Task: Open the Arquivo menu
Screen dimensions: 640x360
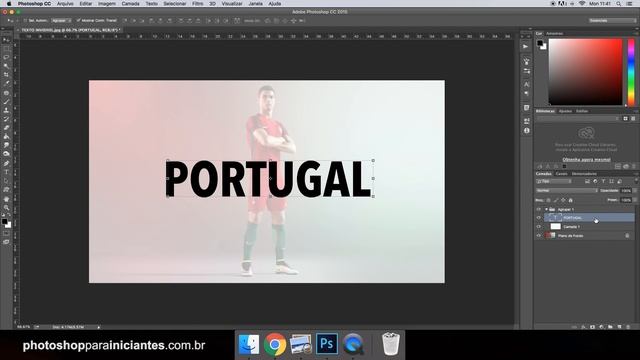Action: pyautogui.click(x=65, y=4)
